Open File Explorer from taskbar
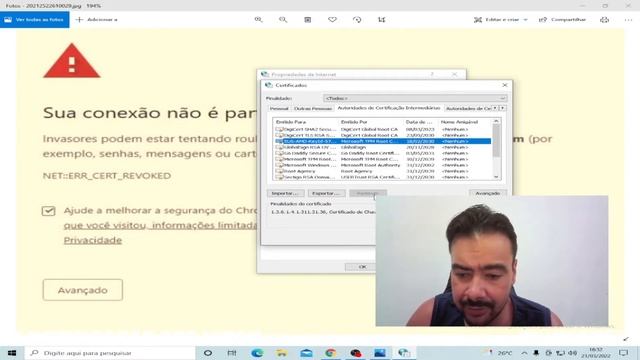The height and width of the screenshot is (360, 640). pyautogui.click(x=282, y=353)
